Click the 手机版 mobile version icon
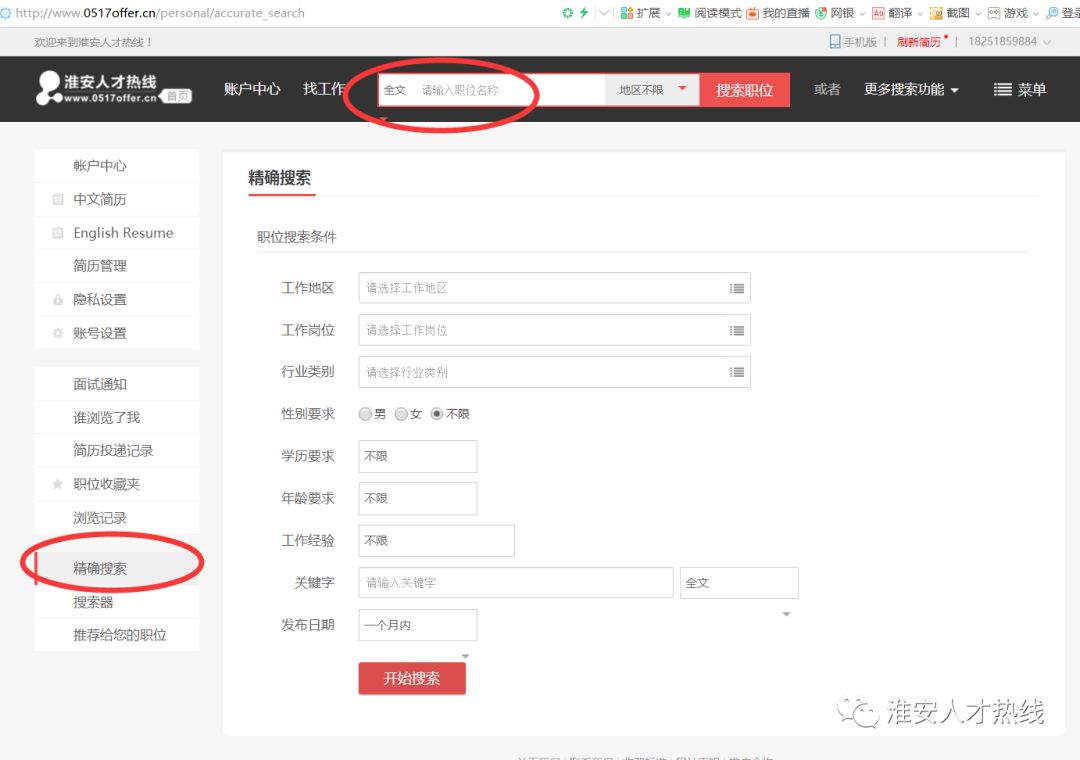This screenshot has height=760, width=1080. pyautogui.click(x=835, y=42)
